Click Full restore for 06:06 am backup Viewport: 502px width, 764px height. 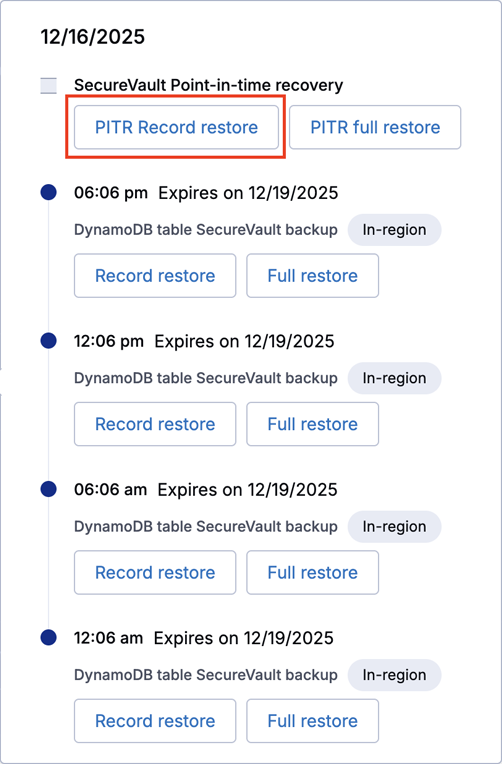[x=312, y=573]
